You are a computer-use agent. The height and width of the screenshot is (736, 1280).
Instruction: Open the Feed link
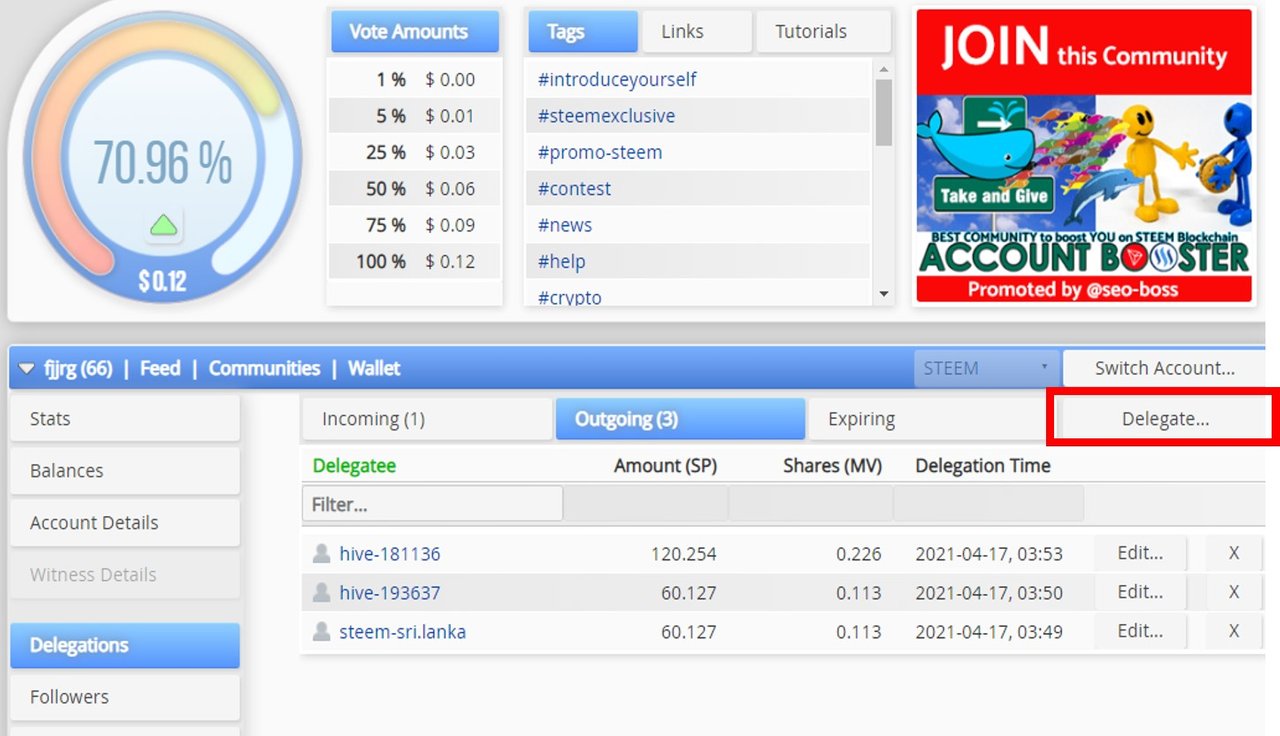[x=160, y=368]
